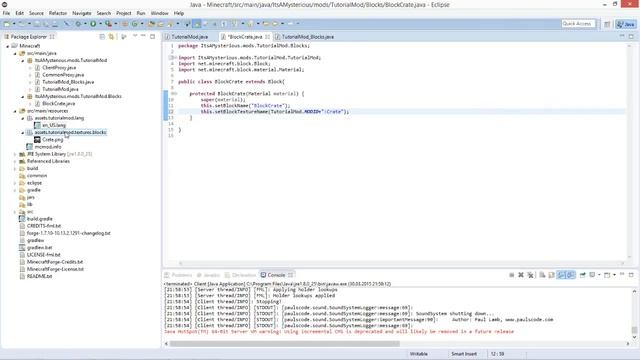Image resolution: width=640 pixels, height=360 pixels.
Task: Select ClientProxy.java in Package Explorer
Action: pyautogui.click(x=59, y=68)
